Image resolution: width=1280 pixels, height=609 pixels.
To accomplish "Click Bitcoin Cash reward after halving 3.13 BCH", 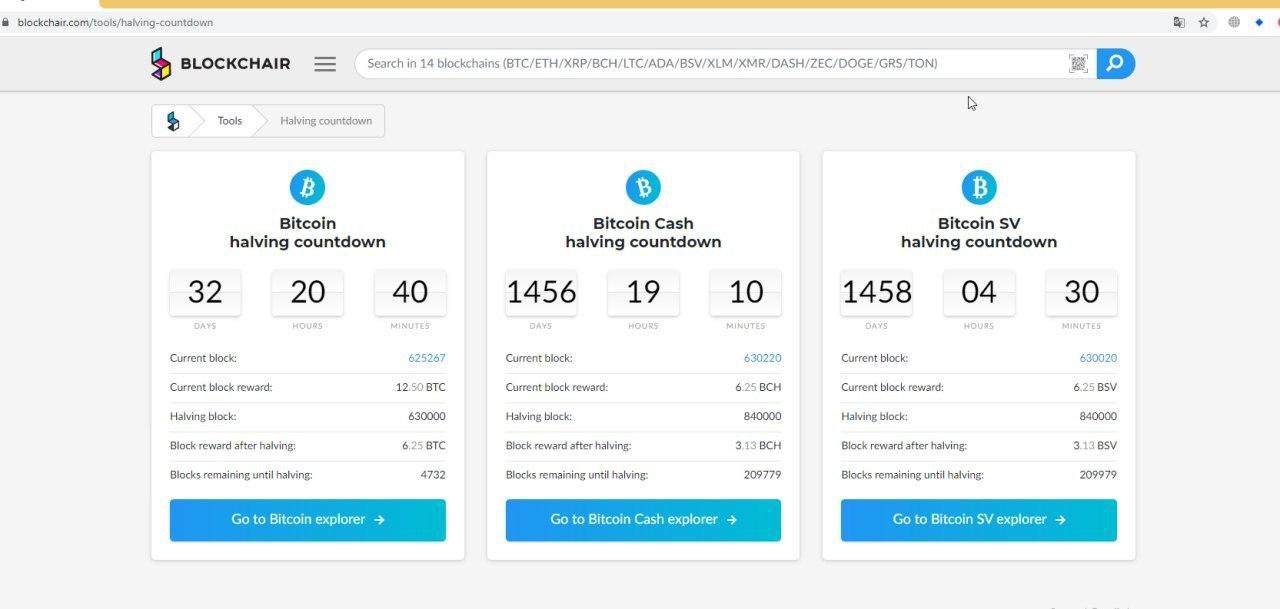I will pos(758,446).
